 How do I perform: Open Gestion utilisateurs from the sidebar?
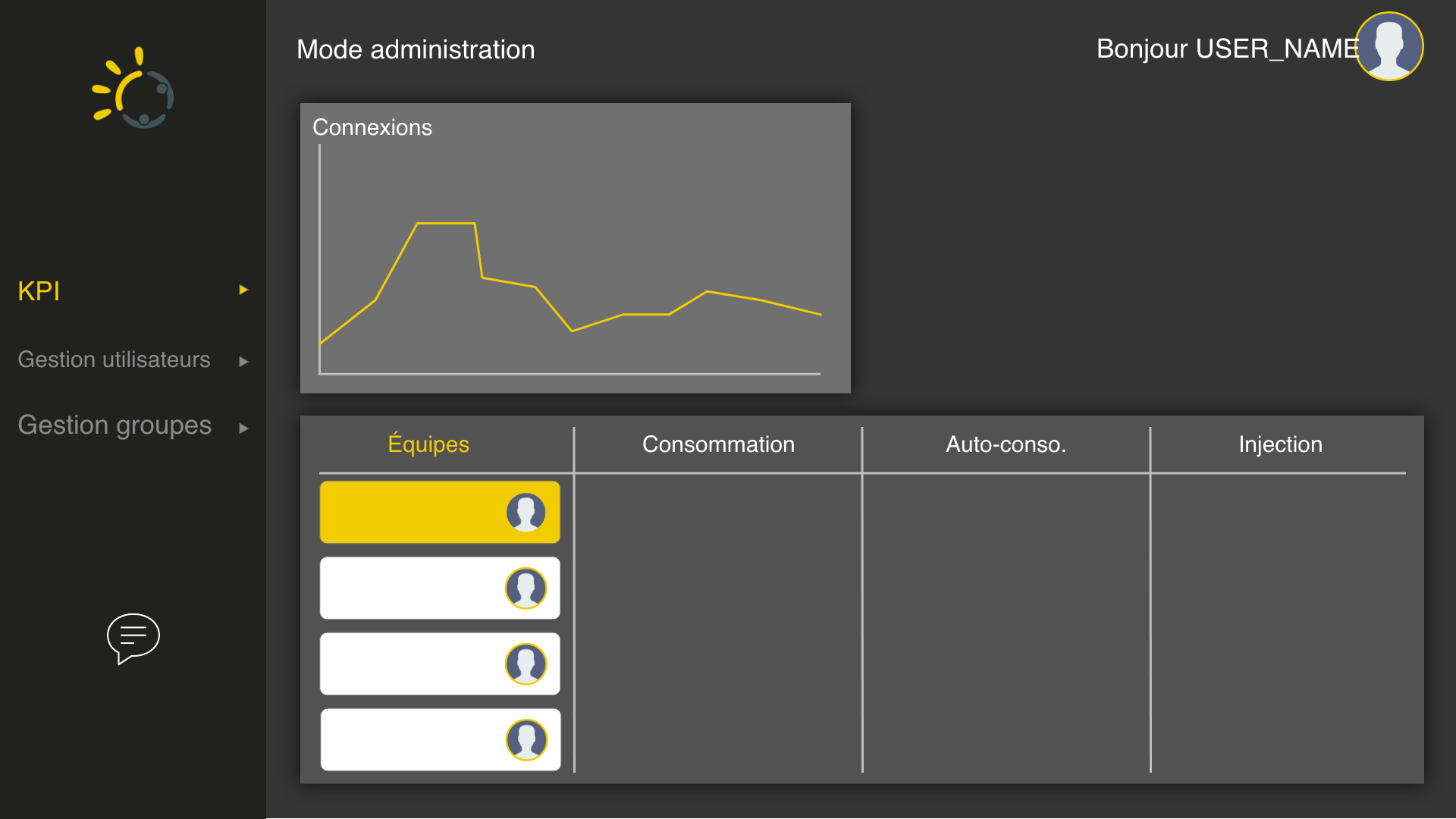point(114,360)
